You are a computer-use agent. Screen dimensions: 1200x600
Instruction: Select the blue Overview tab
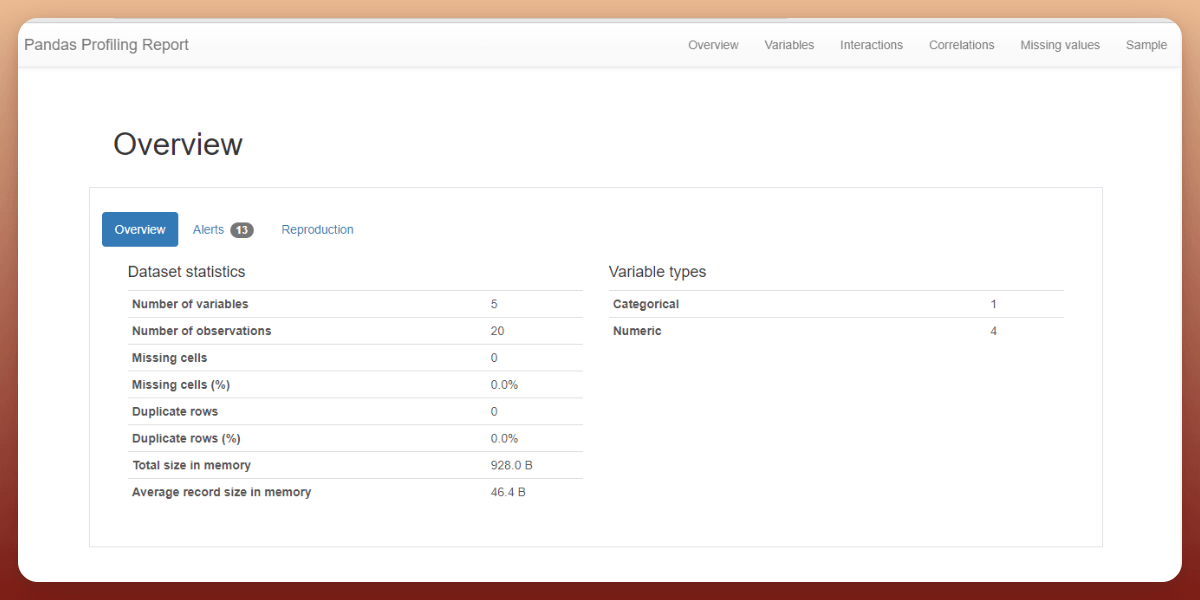[x=140, y=229]
